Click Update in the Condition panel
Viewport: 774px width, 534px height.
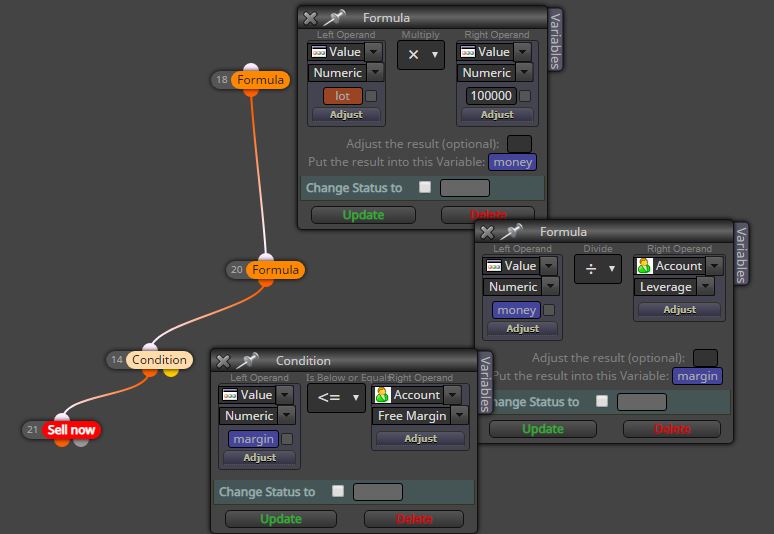(281, 519)
